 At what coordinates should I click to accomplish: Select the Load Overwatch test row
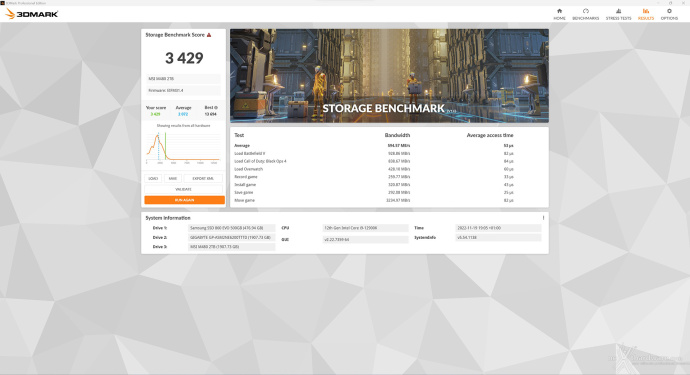pos(374,169)
